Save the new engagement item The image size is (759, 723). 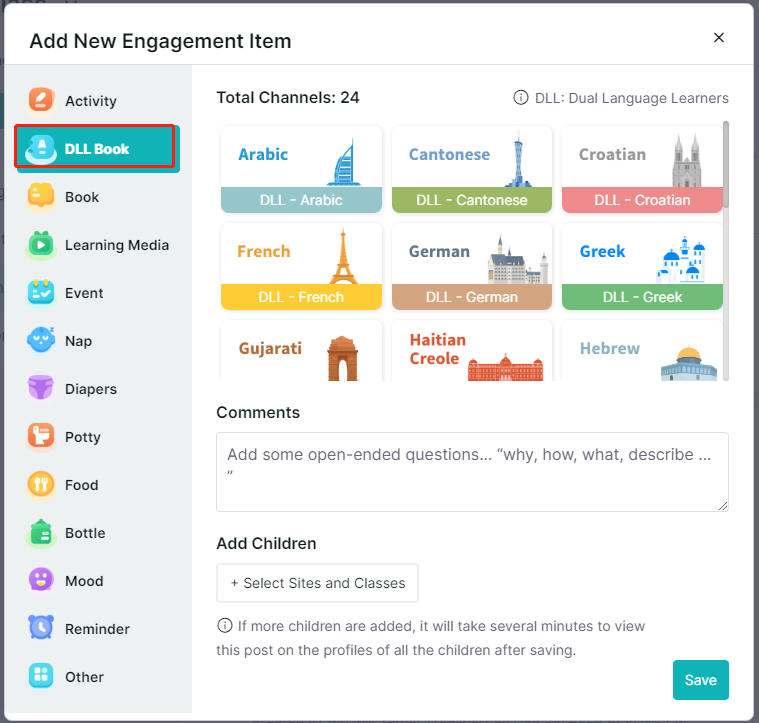click(x=700, y=680)
